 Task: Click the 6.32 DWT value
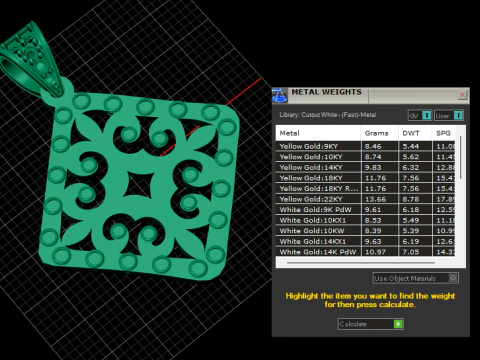pos(411,167)
